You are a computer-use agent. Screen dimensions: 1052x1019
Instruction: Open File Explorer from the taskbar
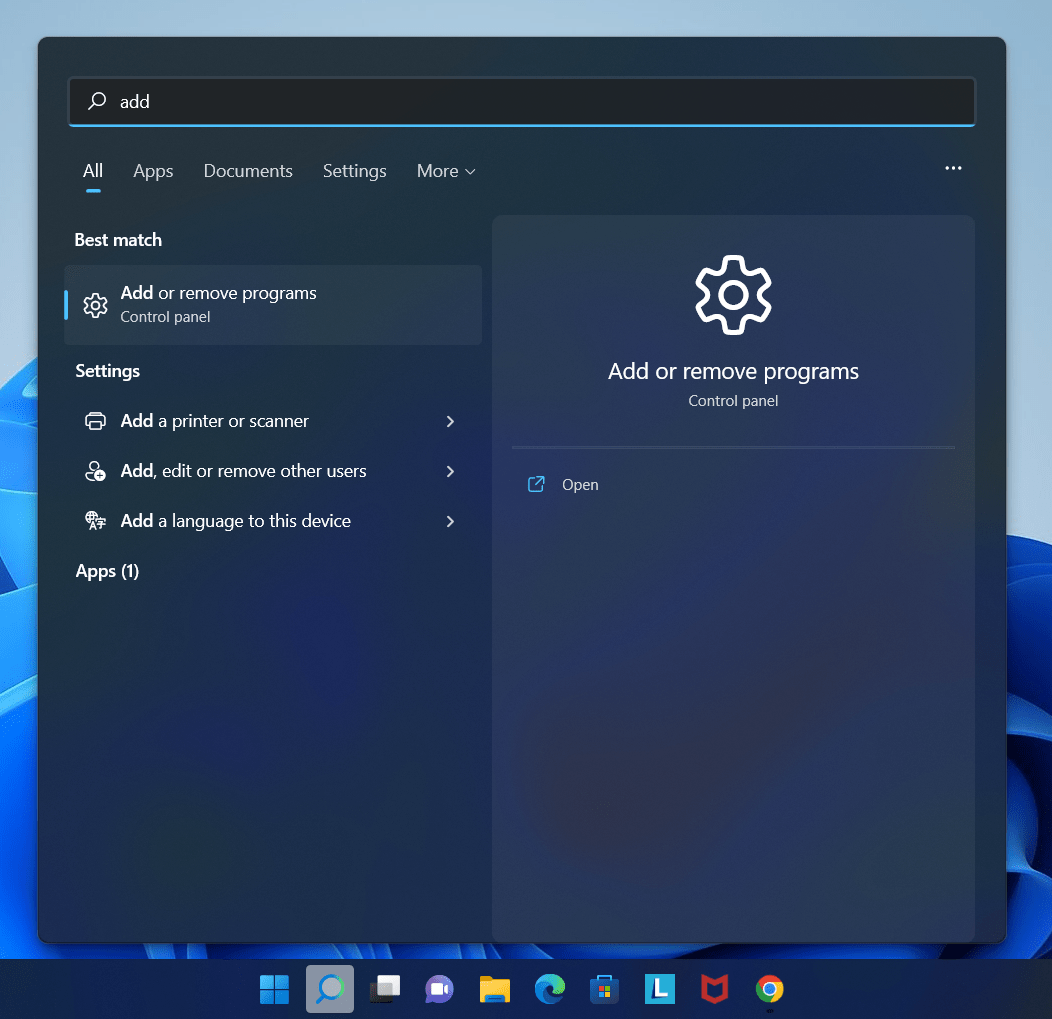click(x=494, y=988)
